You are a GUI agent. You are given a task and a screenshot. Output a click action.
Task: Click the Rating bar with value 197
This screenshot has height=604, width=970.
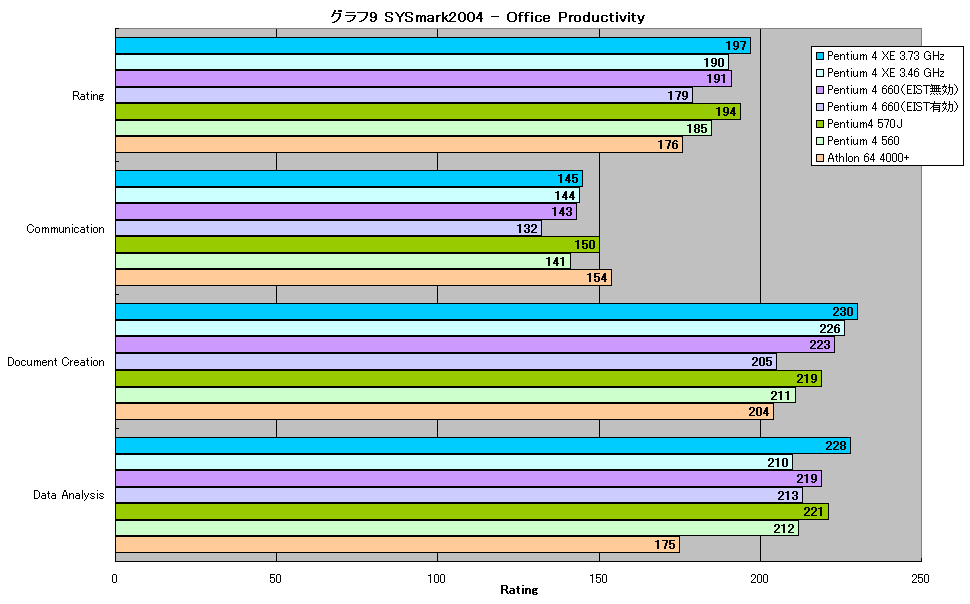click(432, 46)
